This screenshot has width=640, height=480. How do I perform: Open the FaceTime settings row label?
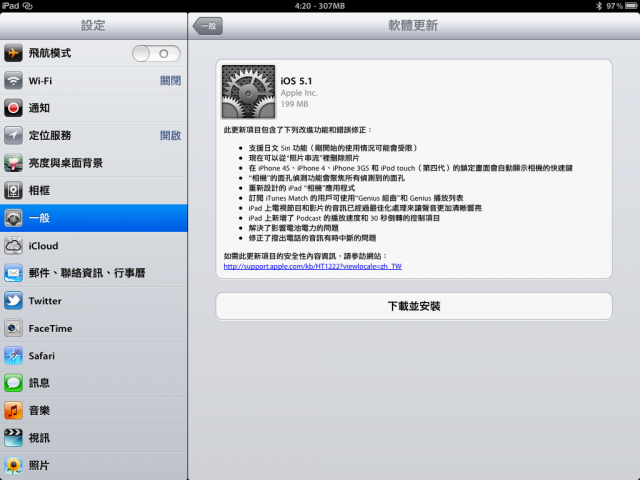tap(50, 328)
